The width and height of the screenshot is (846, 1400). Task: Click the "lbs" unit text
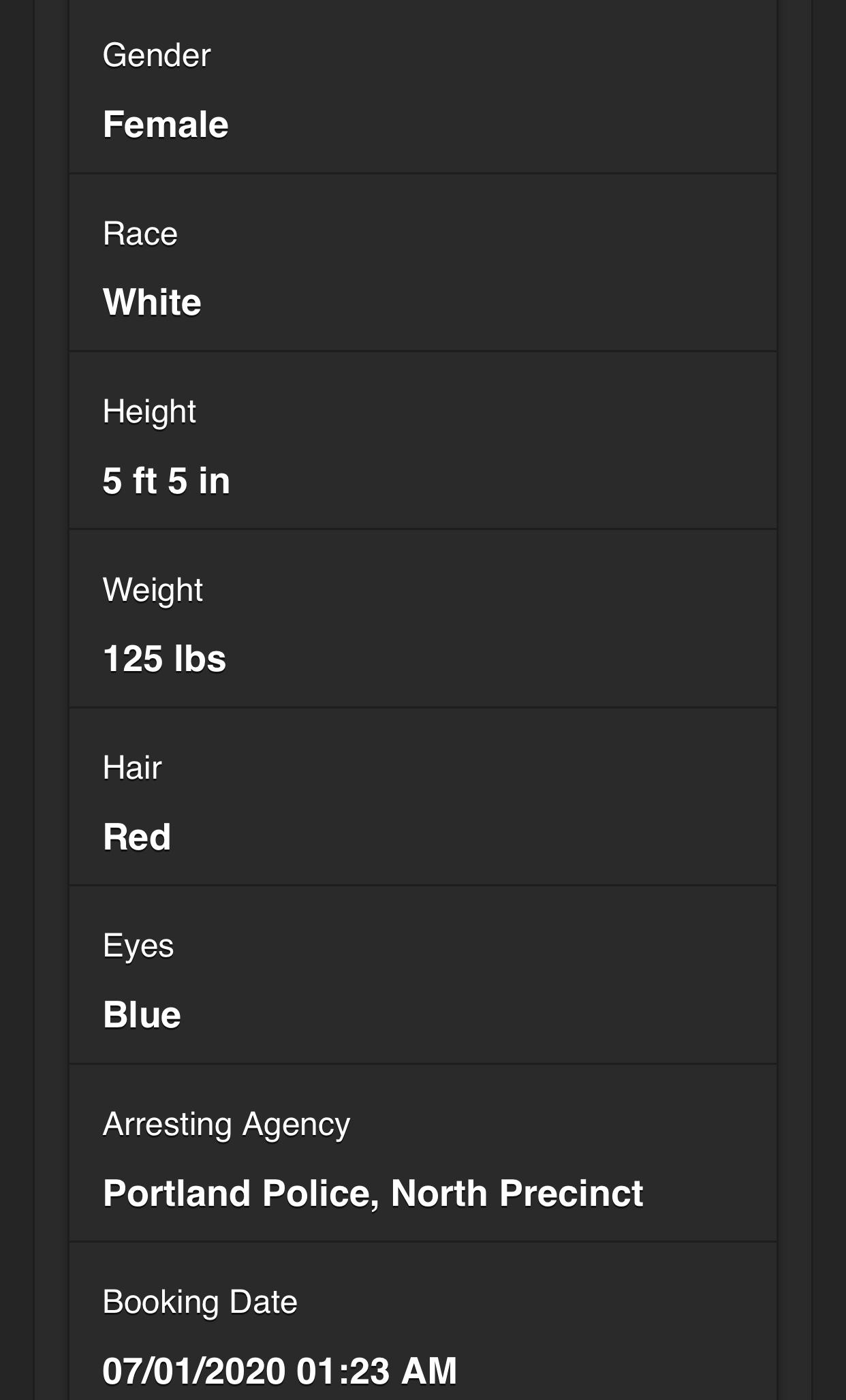[x=200, y=659]
